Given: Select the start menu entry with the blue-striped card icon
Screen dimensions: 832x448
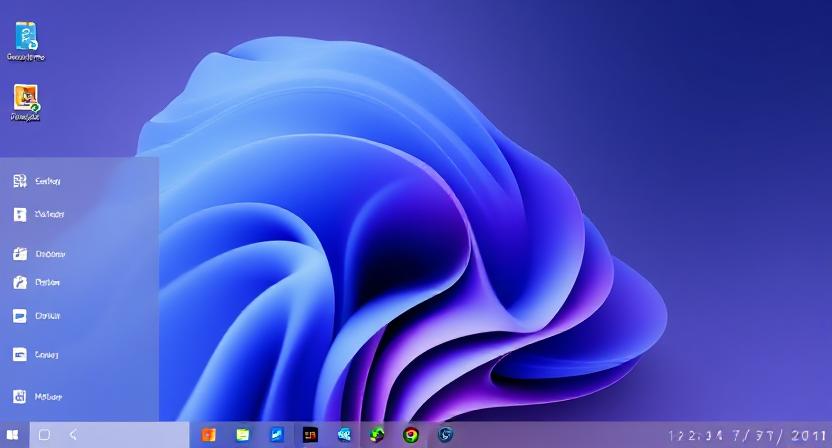Looking at the screenshot, I should 37,316.
